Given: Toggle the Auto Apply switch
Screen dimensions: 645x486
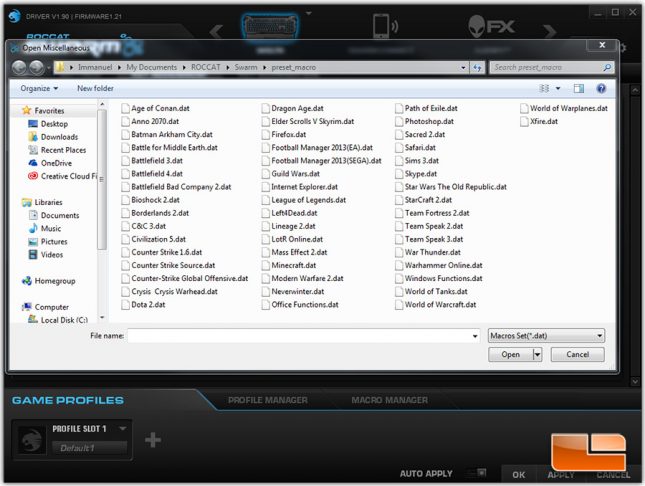Looking at the screenshot, I should (477, 473).
